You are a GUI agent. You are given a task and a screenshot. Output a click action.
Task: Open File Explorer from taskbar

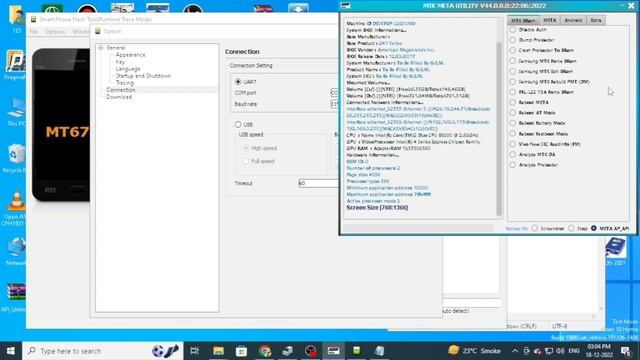pos(218,351)
